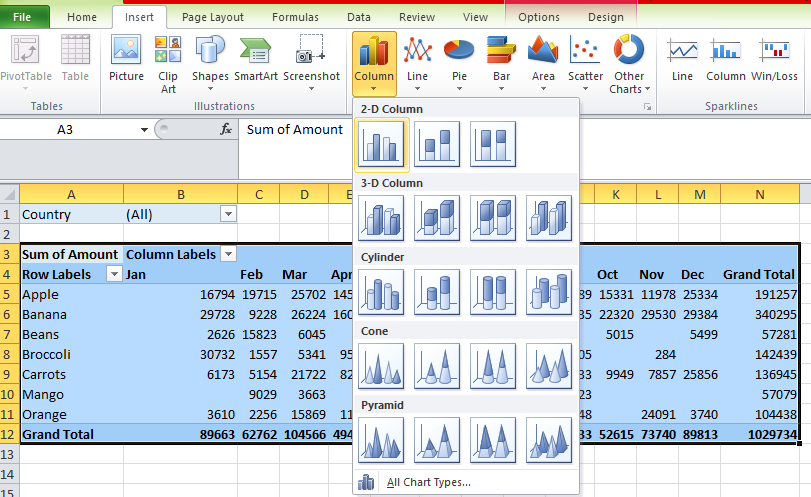
Task: Choose the 3-D Cylinder chart
Action: coord(549,292)
